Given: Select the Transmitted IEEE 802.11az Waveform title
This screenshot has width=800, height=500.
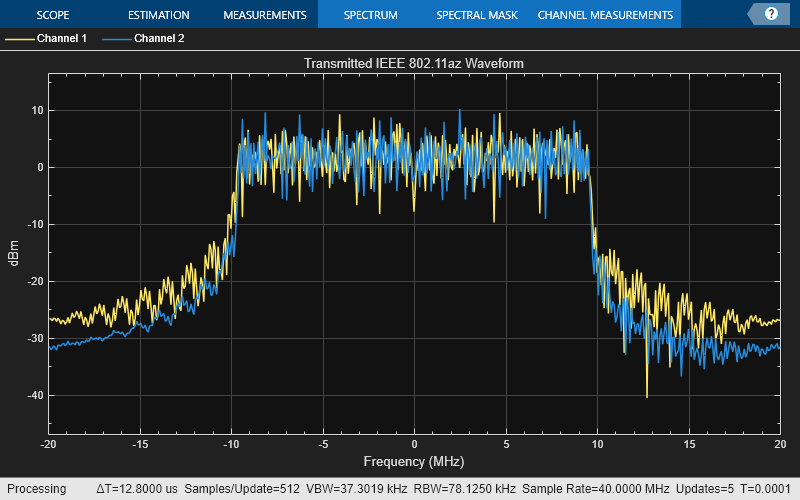Looking at the screenshot, I should 414,63.
